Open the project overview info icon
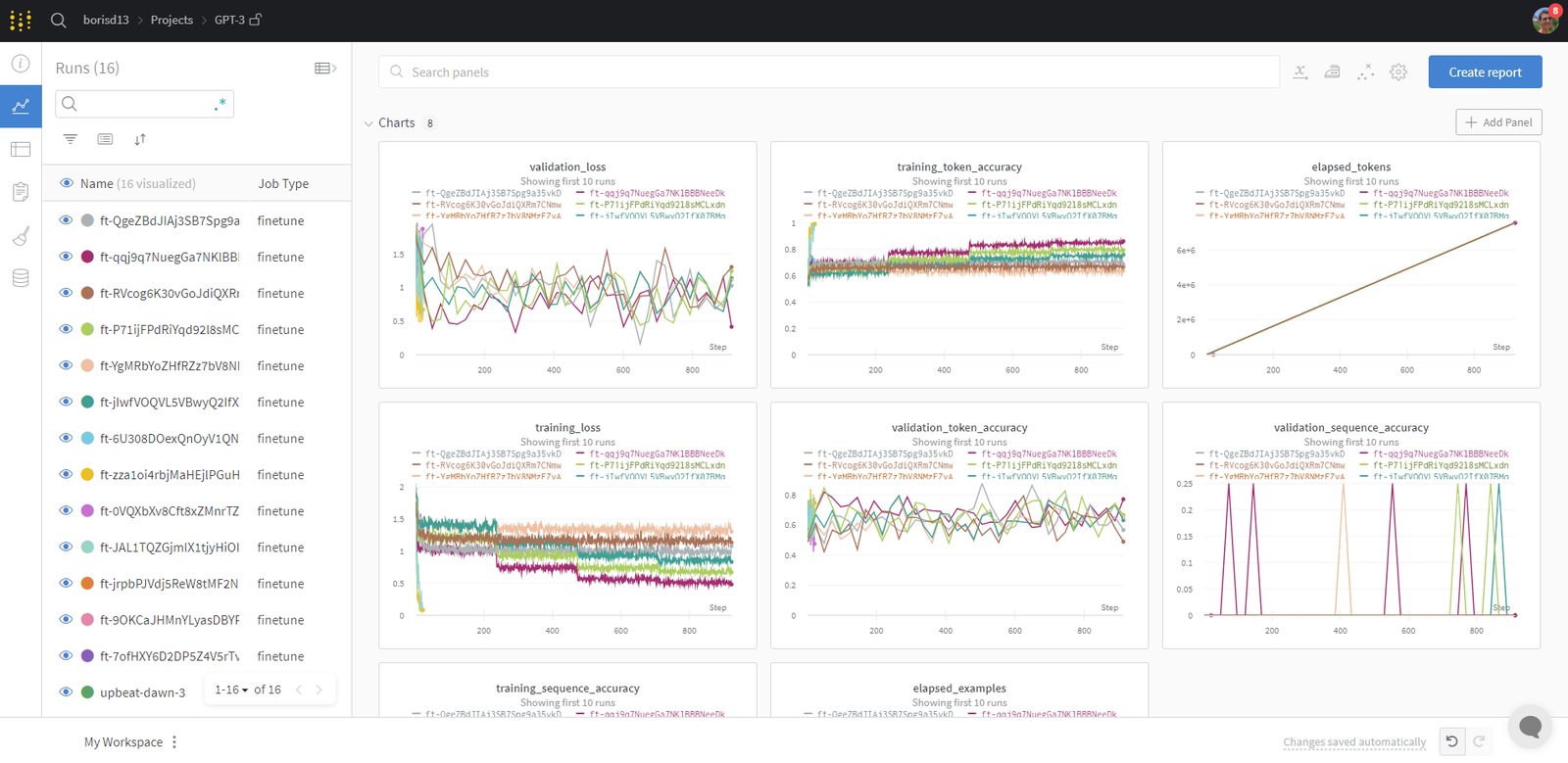 (21, 64)
